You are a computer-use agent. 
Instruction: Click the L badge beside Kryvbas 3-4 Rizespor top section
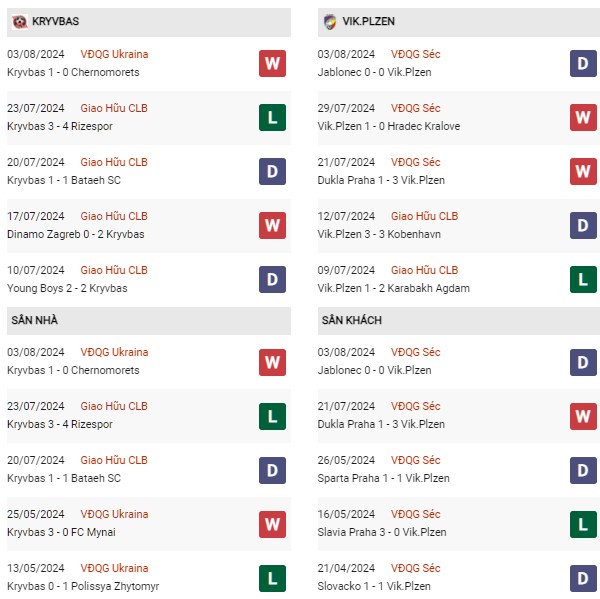(272, 117)
